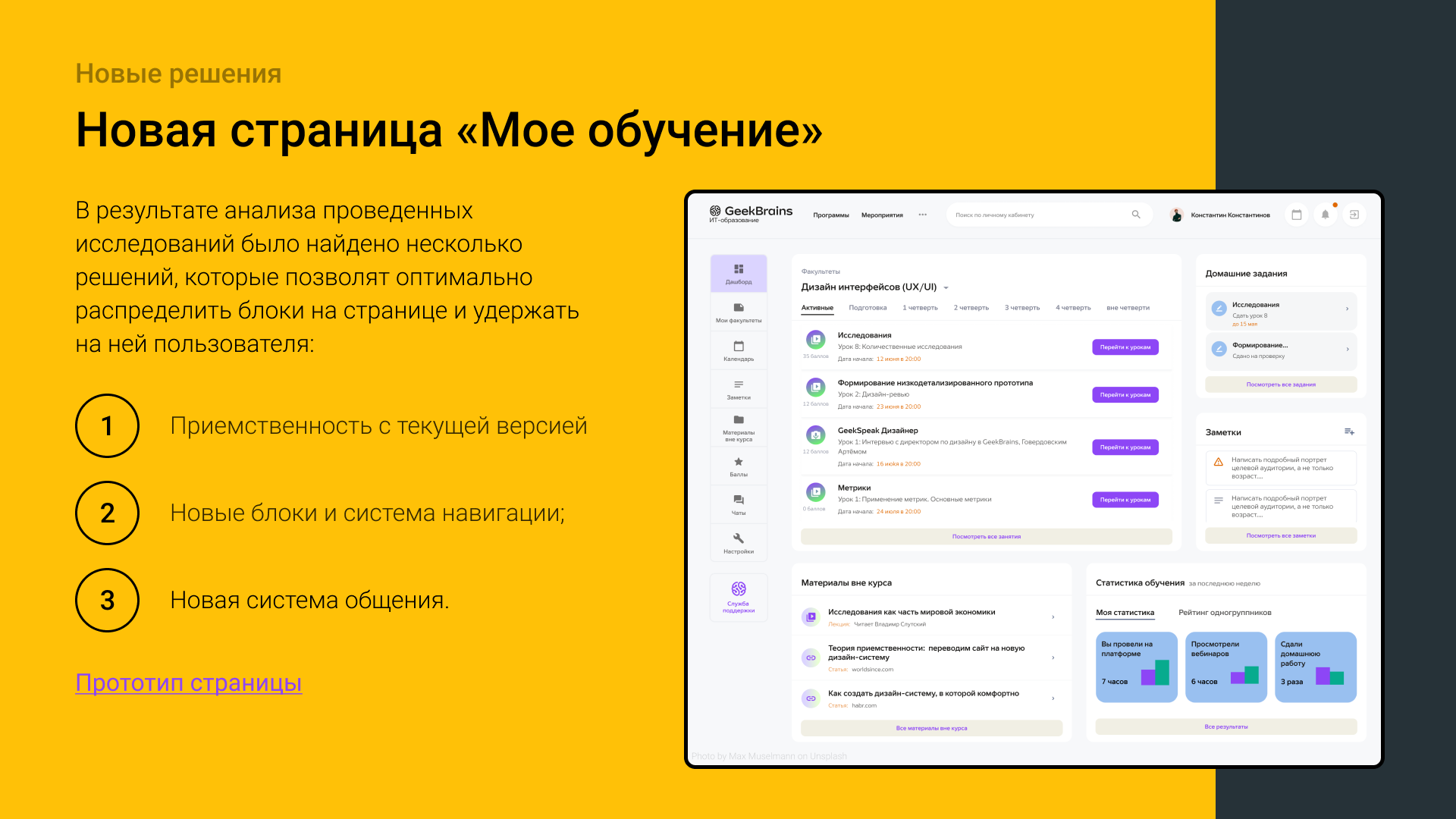Open the Прототип страницы link
Screen dimensions: 1456x819
(x=188, y=683)
